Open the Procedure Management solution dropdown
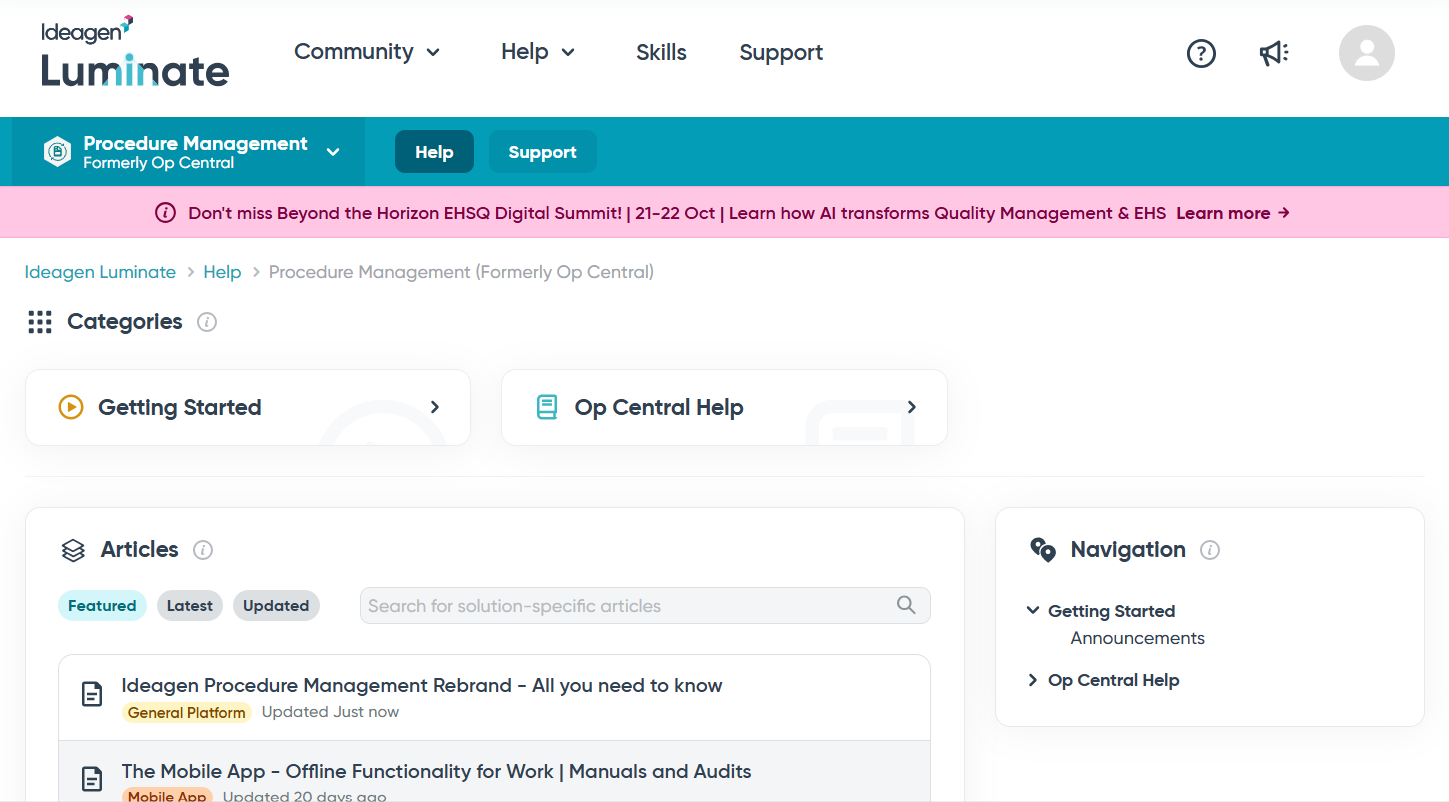Image resolution: width=1449 pixels, height=802 pixels. [189, 152]
